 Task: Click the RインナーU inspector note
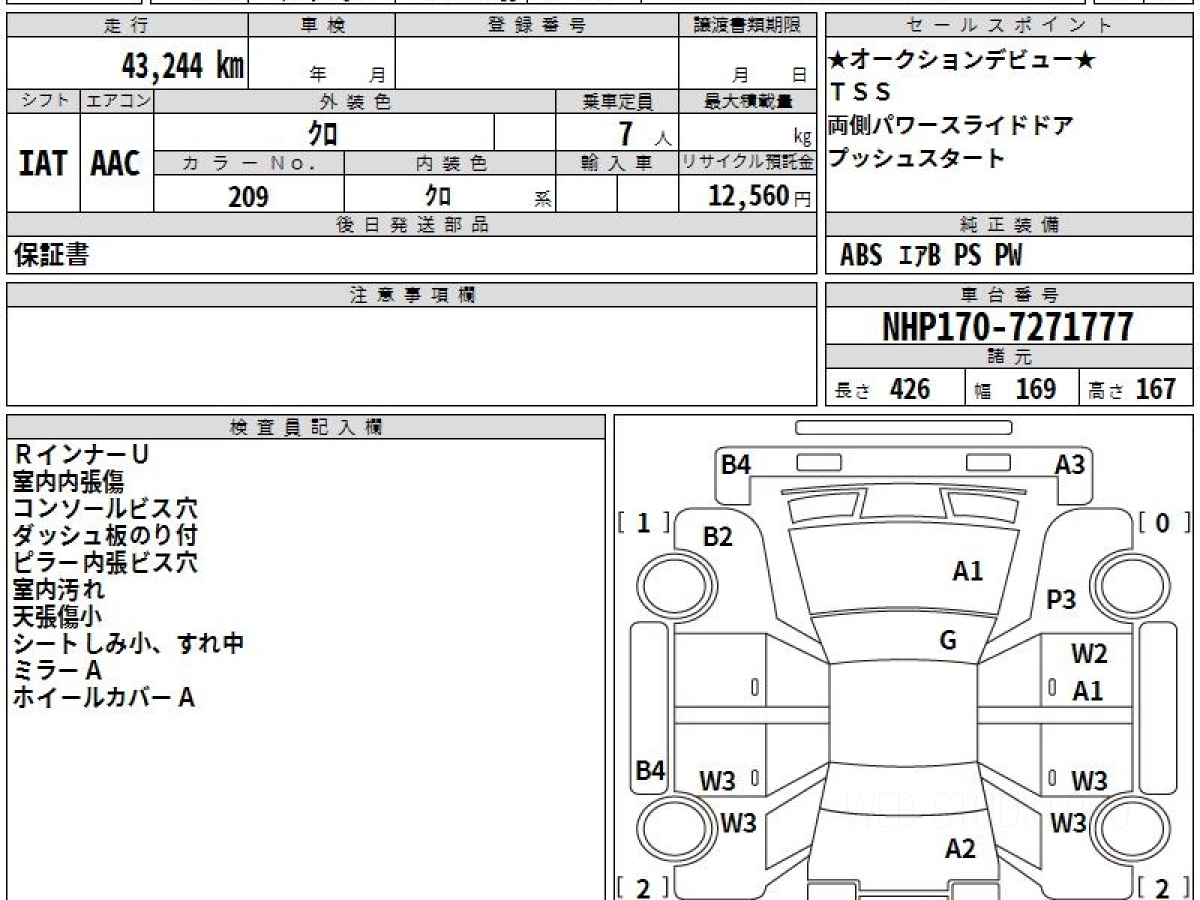point(81,455)
